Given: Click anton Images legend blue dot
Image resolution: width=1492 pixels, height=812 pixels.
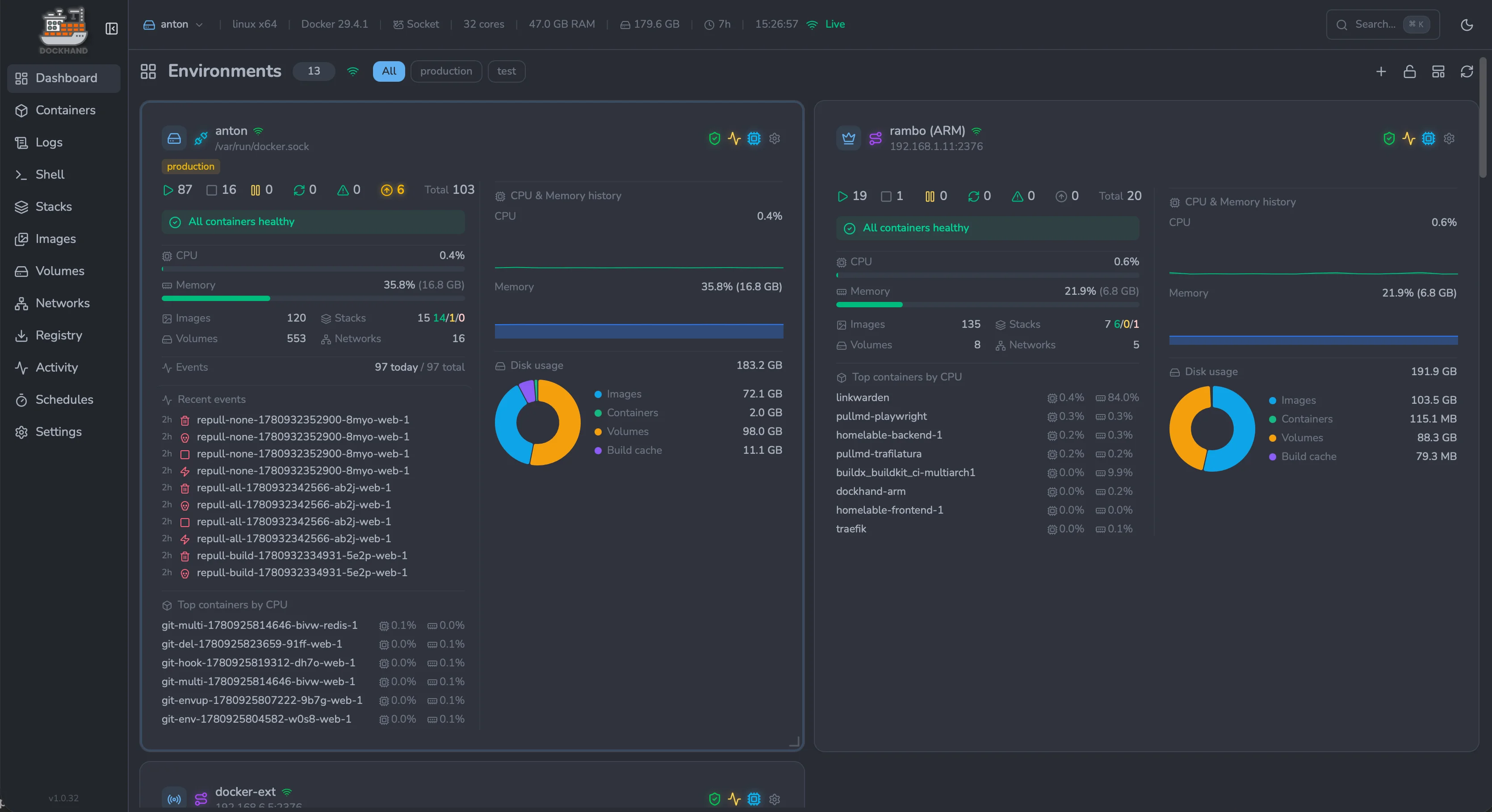Looking at the screenshot, I should click(x=598, y=394).
